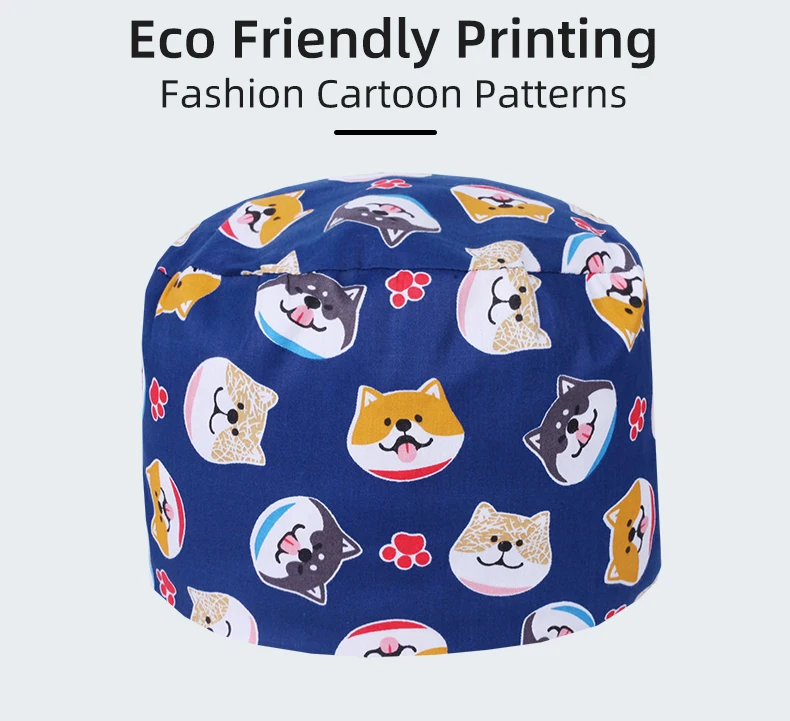Click the red paw print at hat's left edge
The height and width of the screenshot is (721, 790).
tap(159, 399)
